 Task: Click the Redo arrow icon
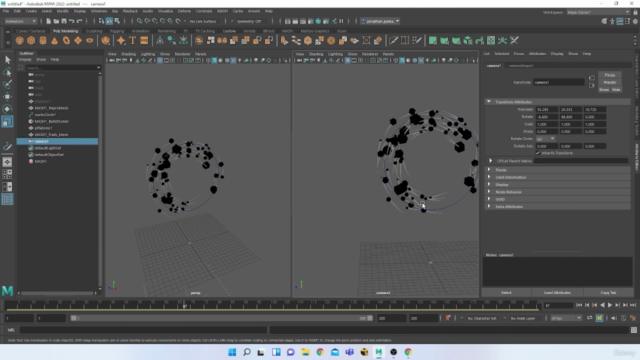(x=79, y=21)
